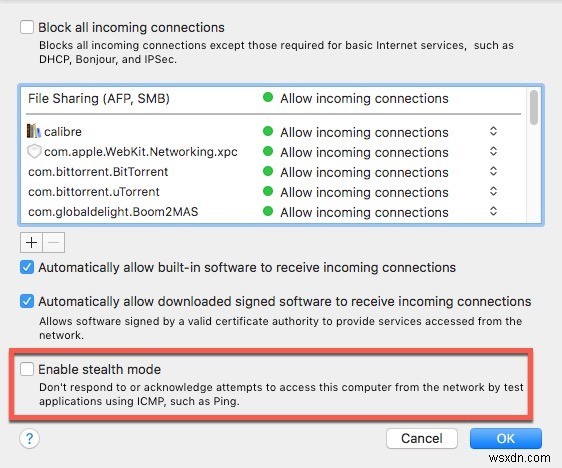The image size is (562, 468).
Task: Confirm settings with OK button
Action: [505, 438]
